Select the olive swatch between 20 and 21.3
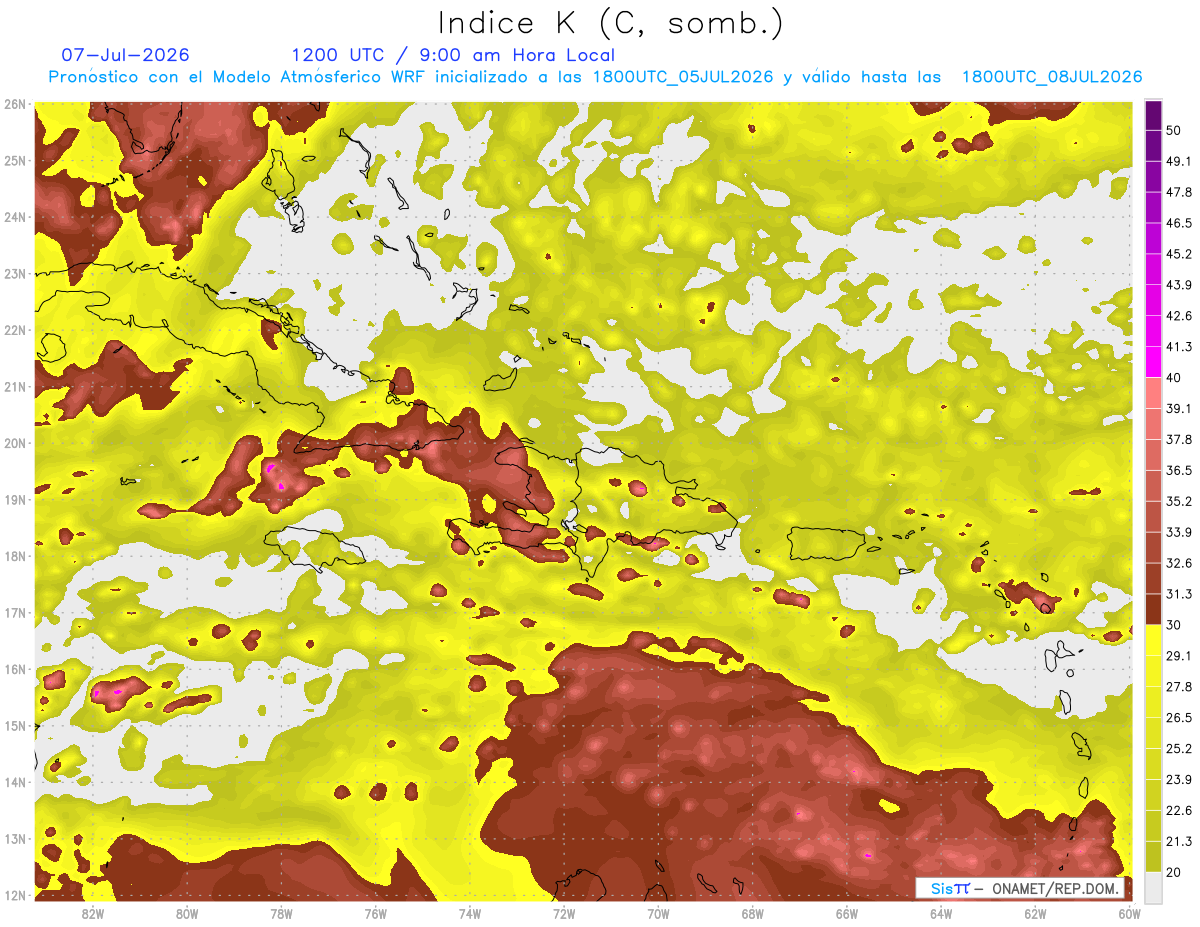The width and height of the screenshot is (1200, 927). 1153,856
